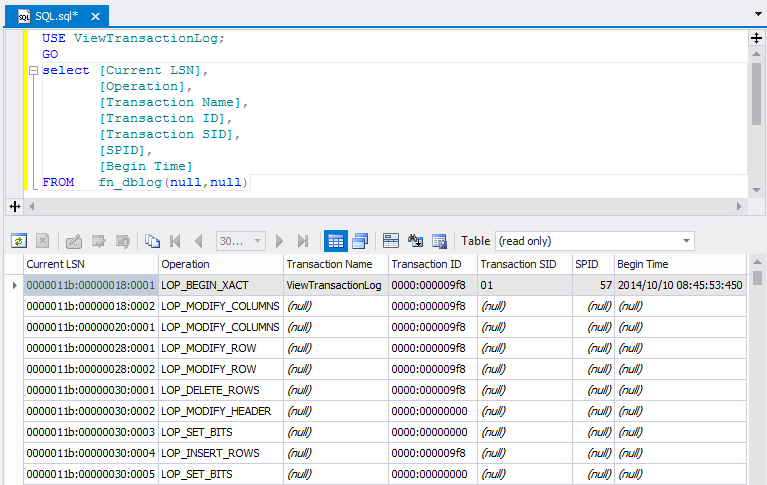Click ViewTransactionLog in the USE statement
This screenshot has height=485, width=767.
(146, 38)
